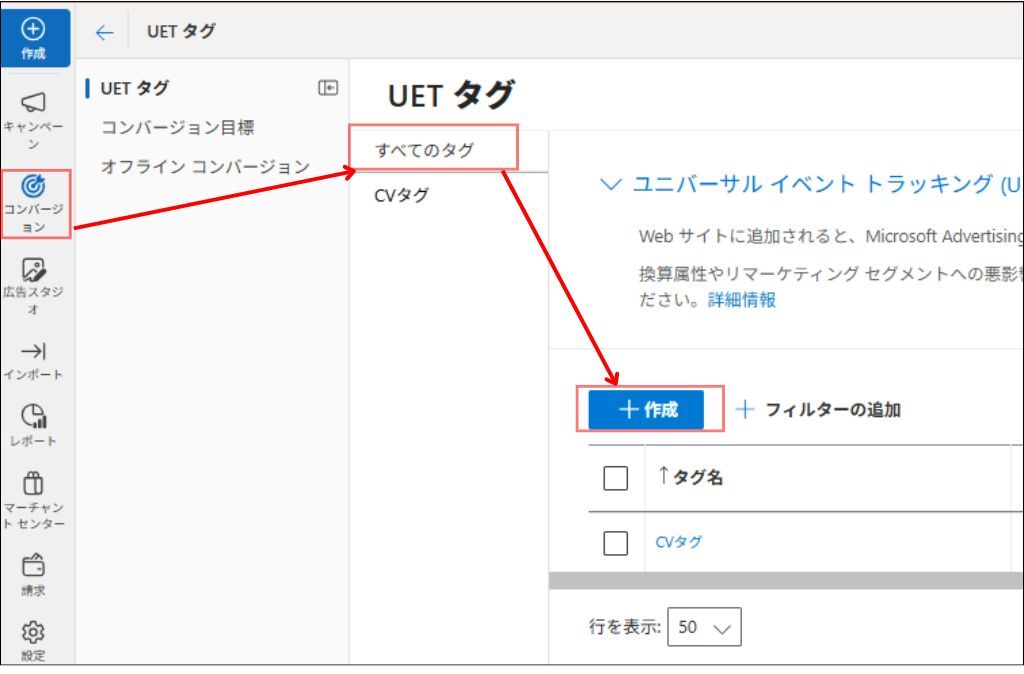Image resolution: width=1024 pixels, height=674 pixels.
Task: Click the horizontal gray scrollbar under the table
Action: coord(786,580)
